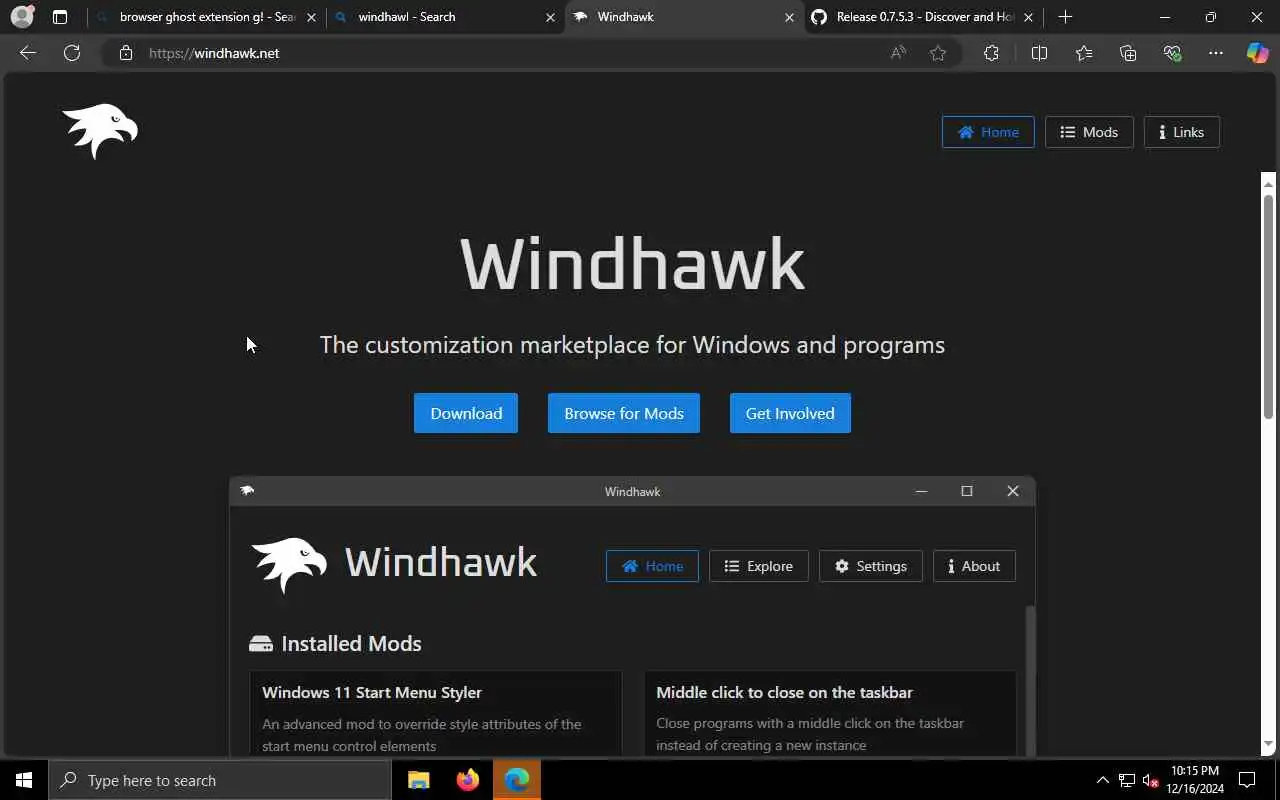Open Edge Settings and more ellipsis

click(1216, 53)
